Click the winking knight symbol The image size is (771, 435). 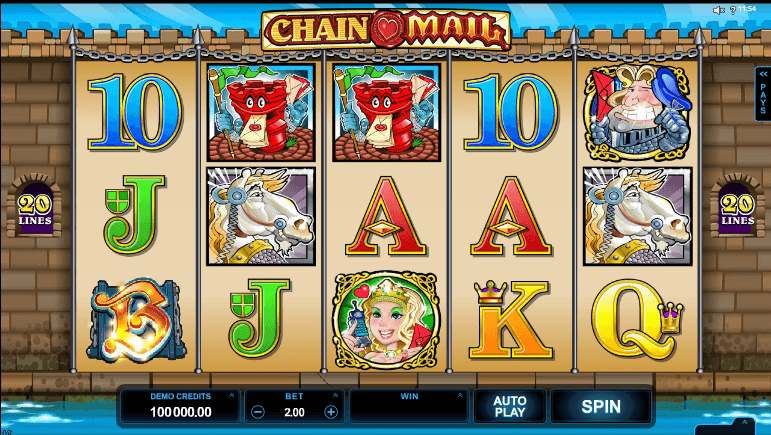pos(637,112)
